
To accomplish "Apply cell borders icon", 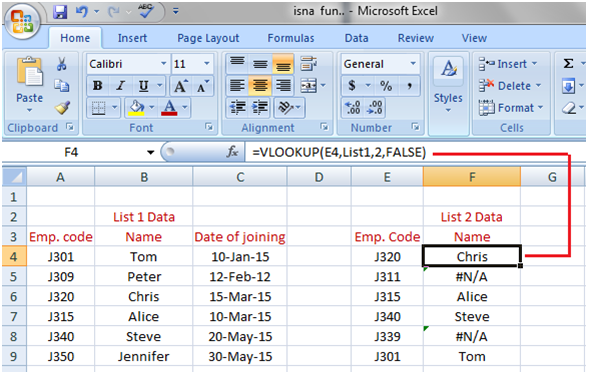I will coord(99,108).
